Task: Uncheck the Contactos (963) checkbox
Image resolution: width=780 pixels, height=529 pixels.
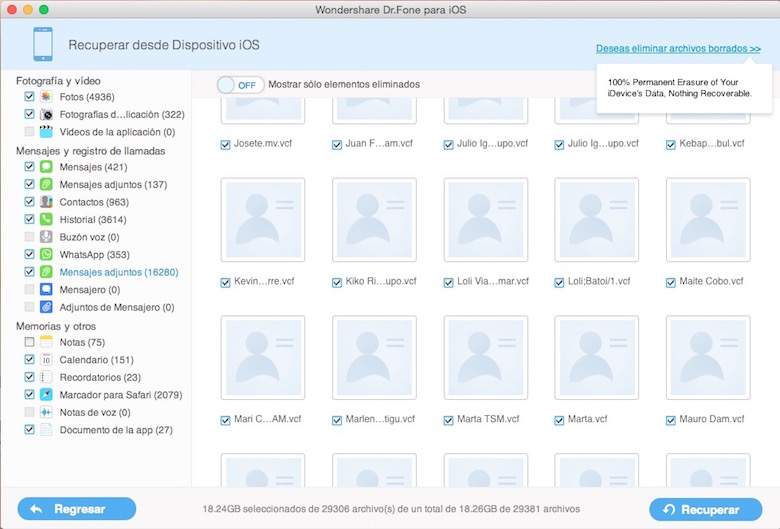Action: (x=29, y=202)
